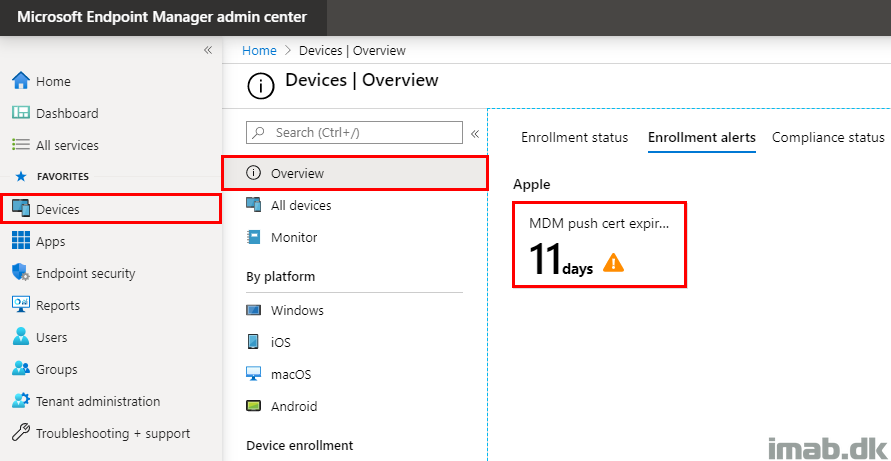Click the iOS phone icon
This screenshot has width=891, height=461.
(253, 342)
